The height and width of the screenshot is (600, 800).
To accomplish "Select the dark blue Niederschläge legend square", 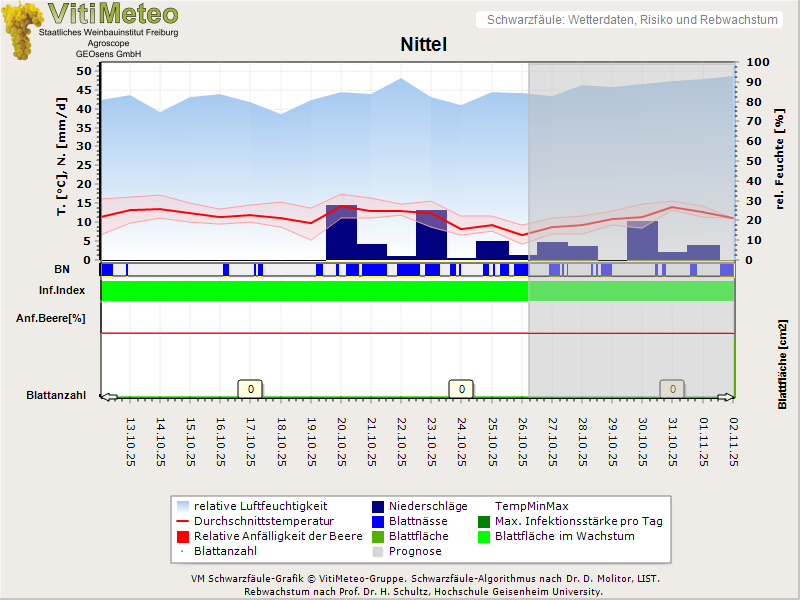I will 379,506.
